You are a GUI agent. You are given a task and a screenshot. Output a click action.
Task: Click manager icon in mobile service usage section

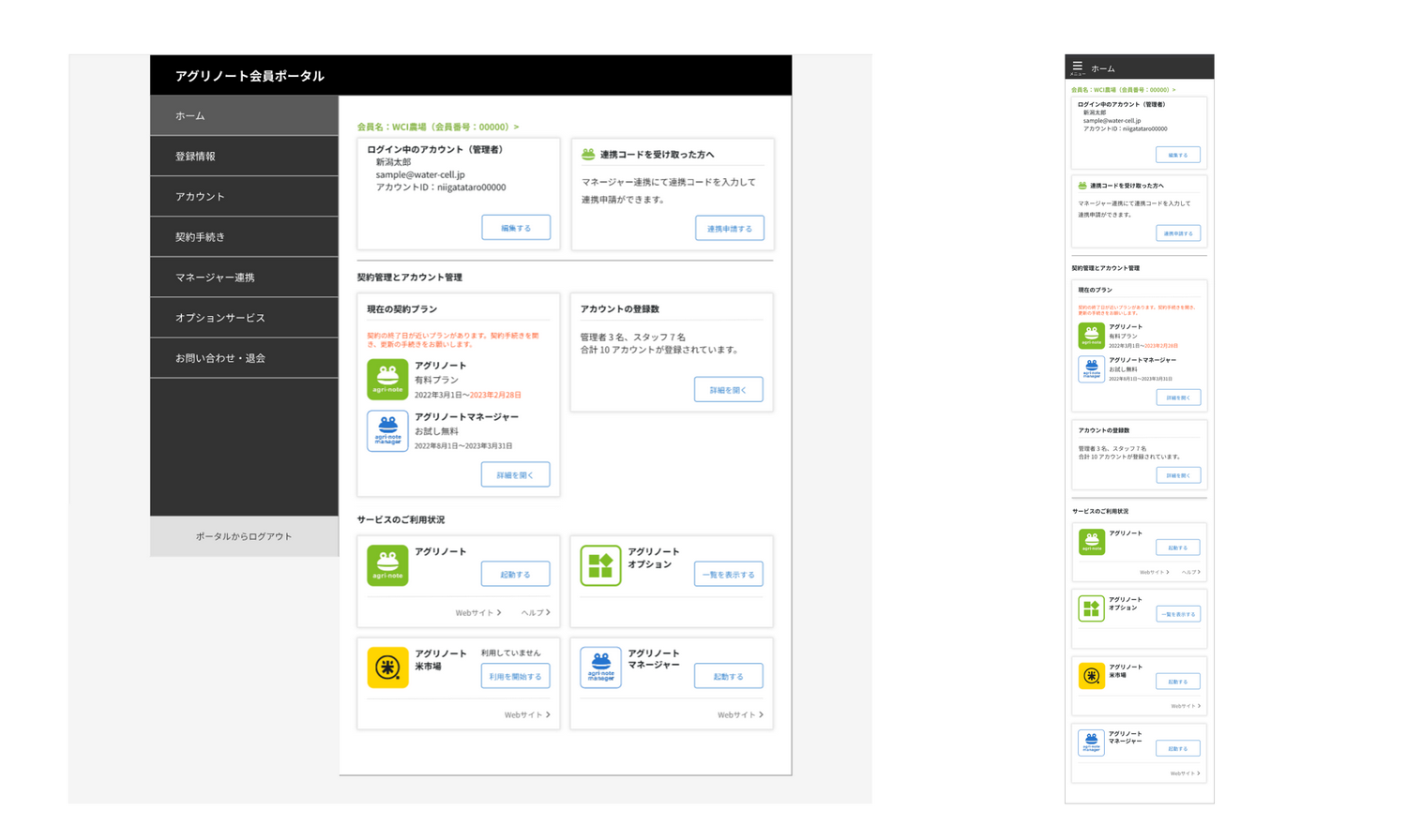[x=1091, y=742]
